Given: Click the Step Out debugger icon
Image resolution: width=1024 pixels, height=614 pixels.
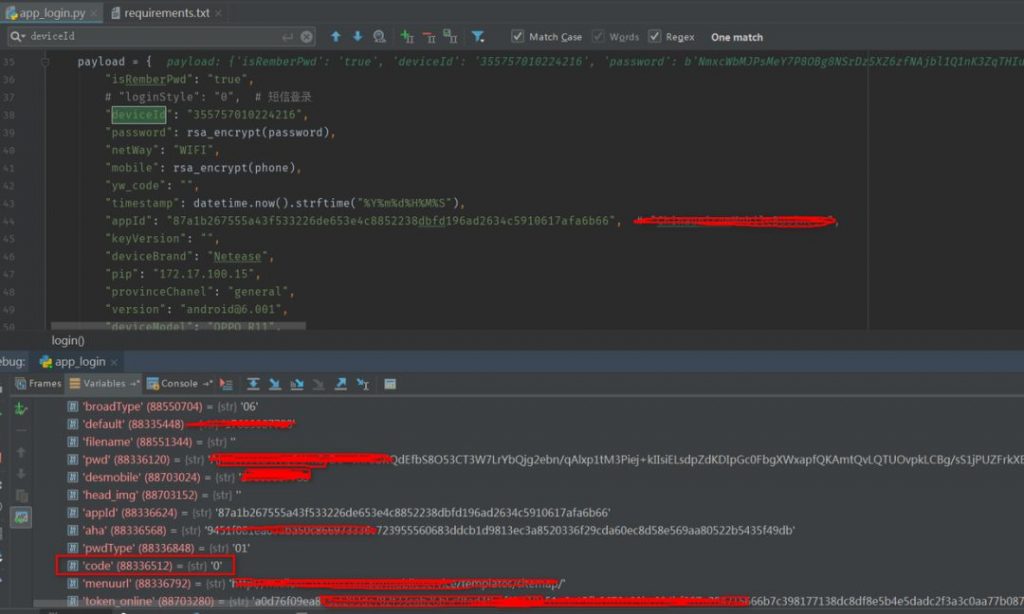Looking at the screenshot, I should pos(341,384).
